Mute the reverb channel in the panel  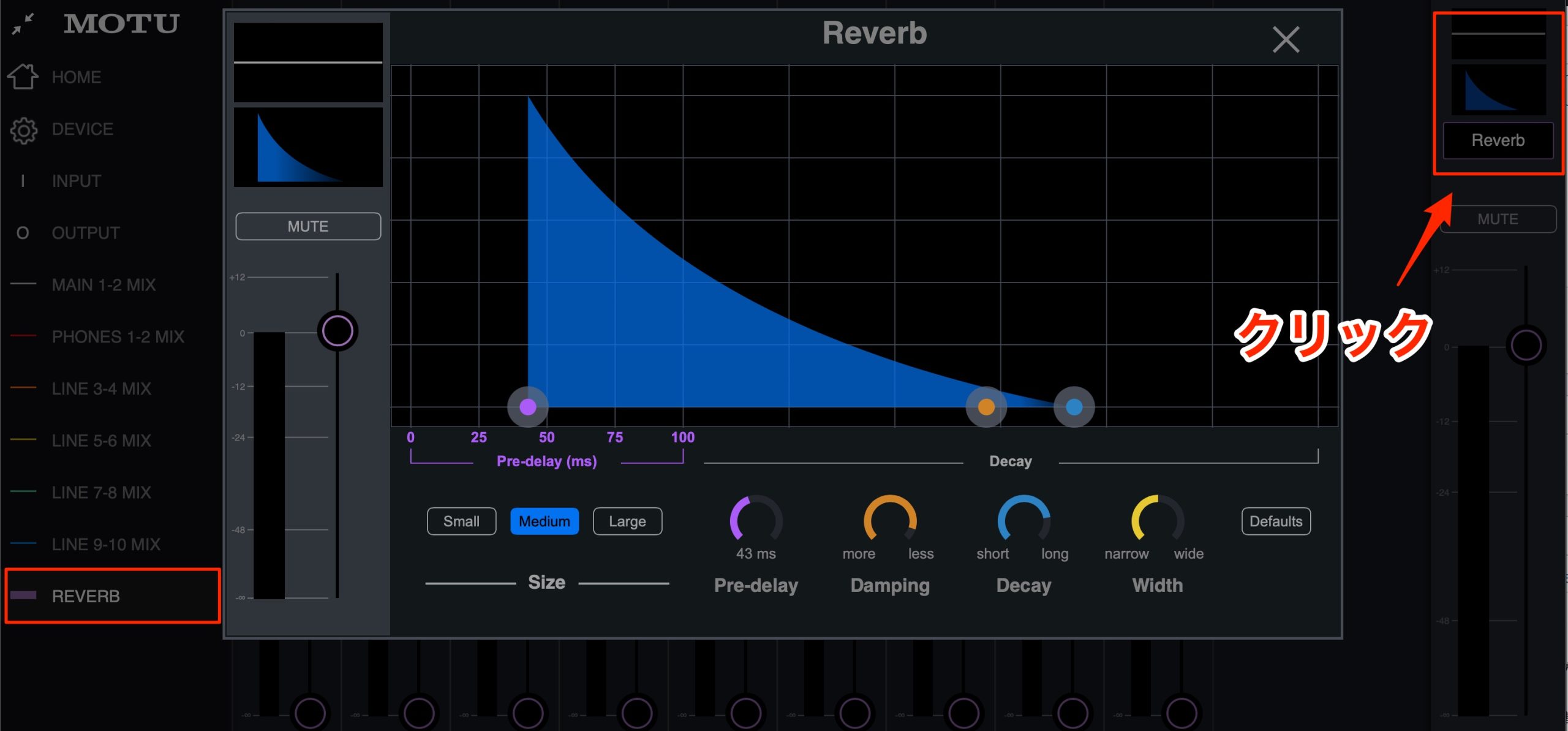(x=308, y=226)
